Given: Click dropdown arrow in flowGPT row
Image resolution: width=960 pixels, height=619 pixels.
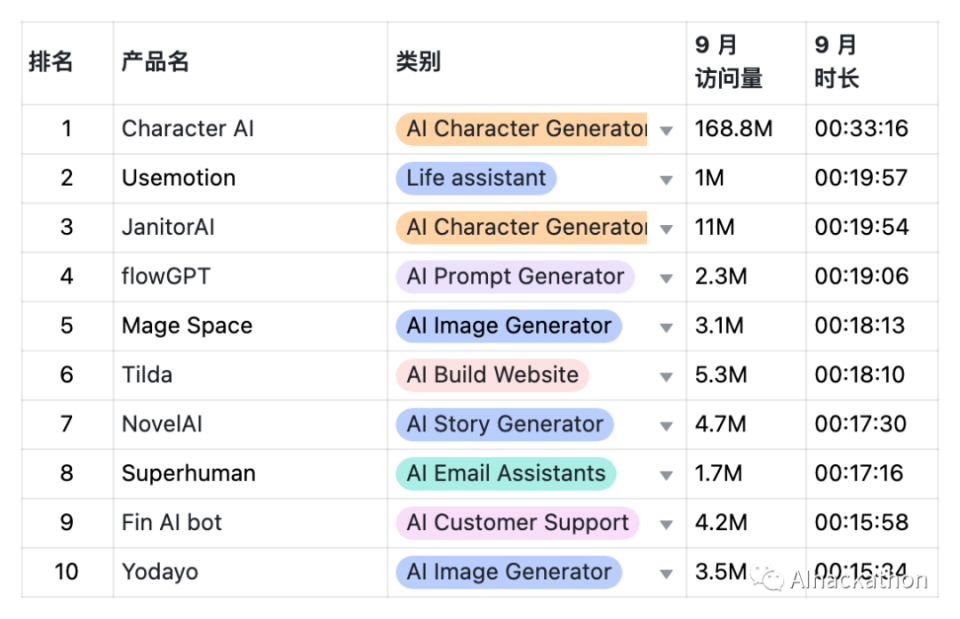Looking at the screenshot, I should pos(666,278).
